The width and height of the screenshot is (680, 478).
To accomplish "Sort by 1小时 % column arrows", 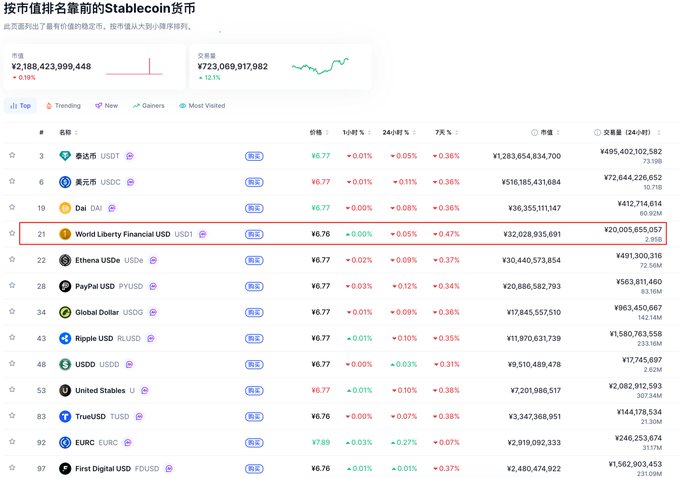I will point(369,132).
